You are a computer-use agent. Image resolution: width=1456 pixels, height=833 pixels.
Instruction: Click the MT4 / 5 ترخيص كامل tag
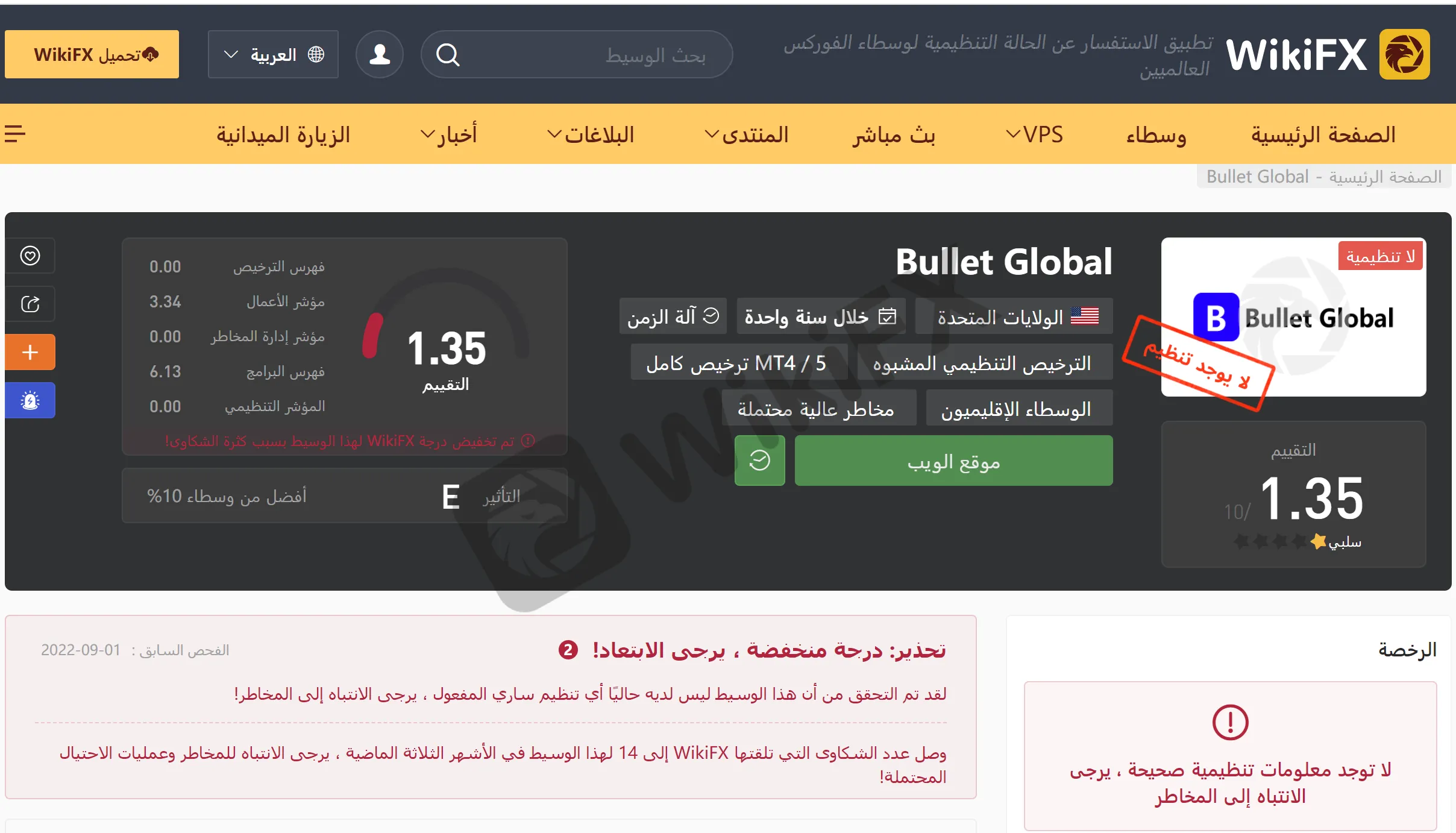[739, 362]
